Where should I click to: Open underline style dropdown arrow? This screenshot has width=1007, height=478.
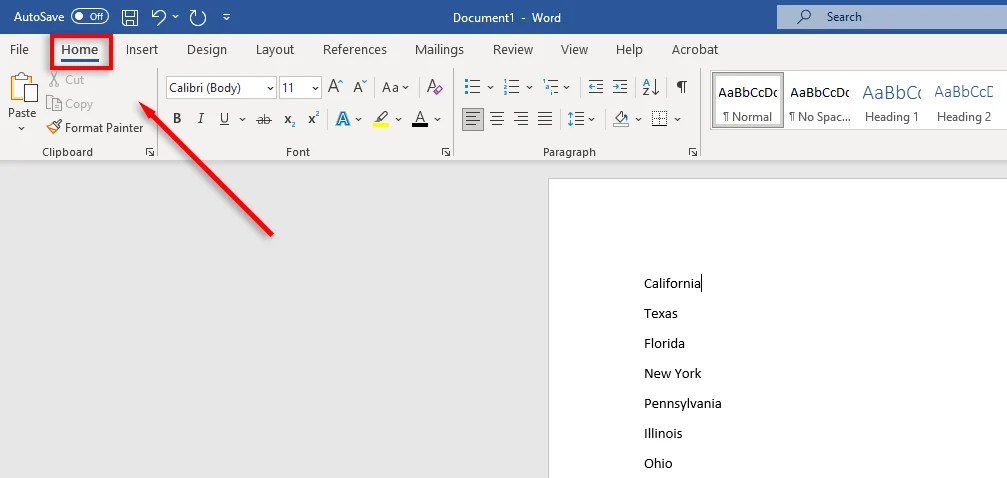242,120
